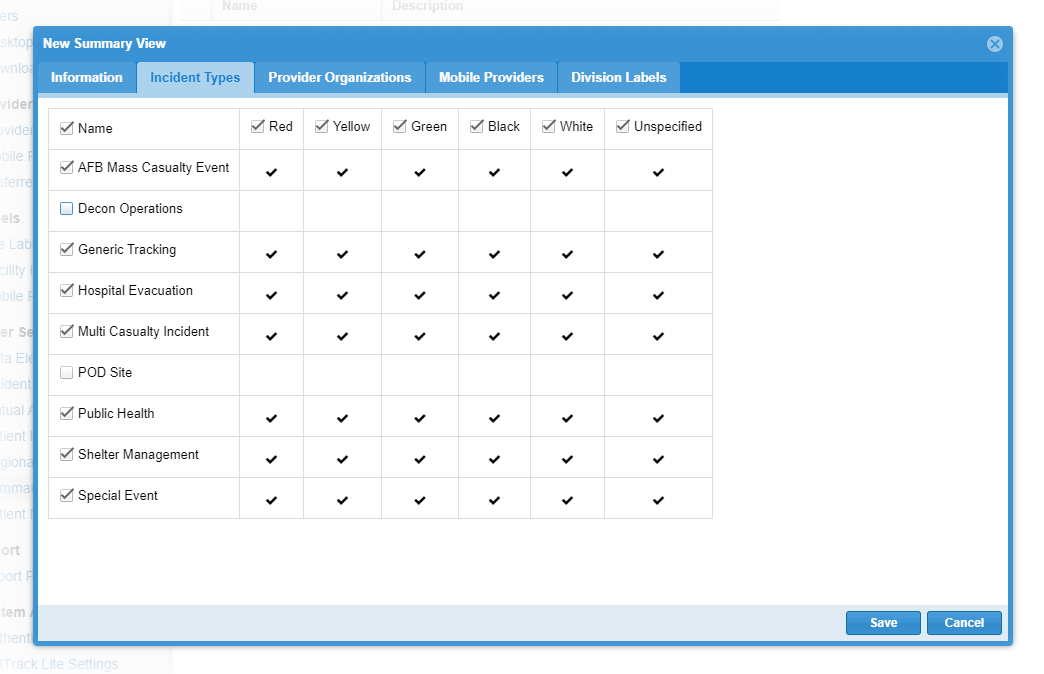Close the New Summary View dialog

pyautogui.click(x=995, y=44)
